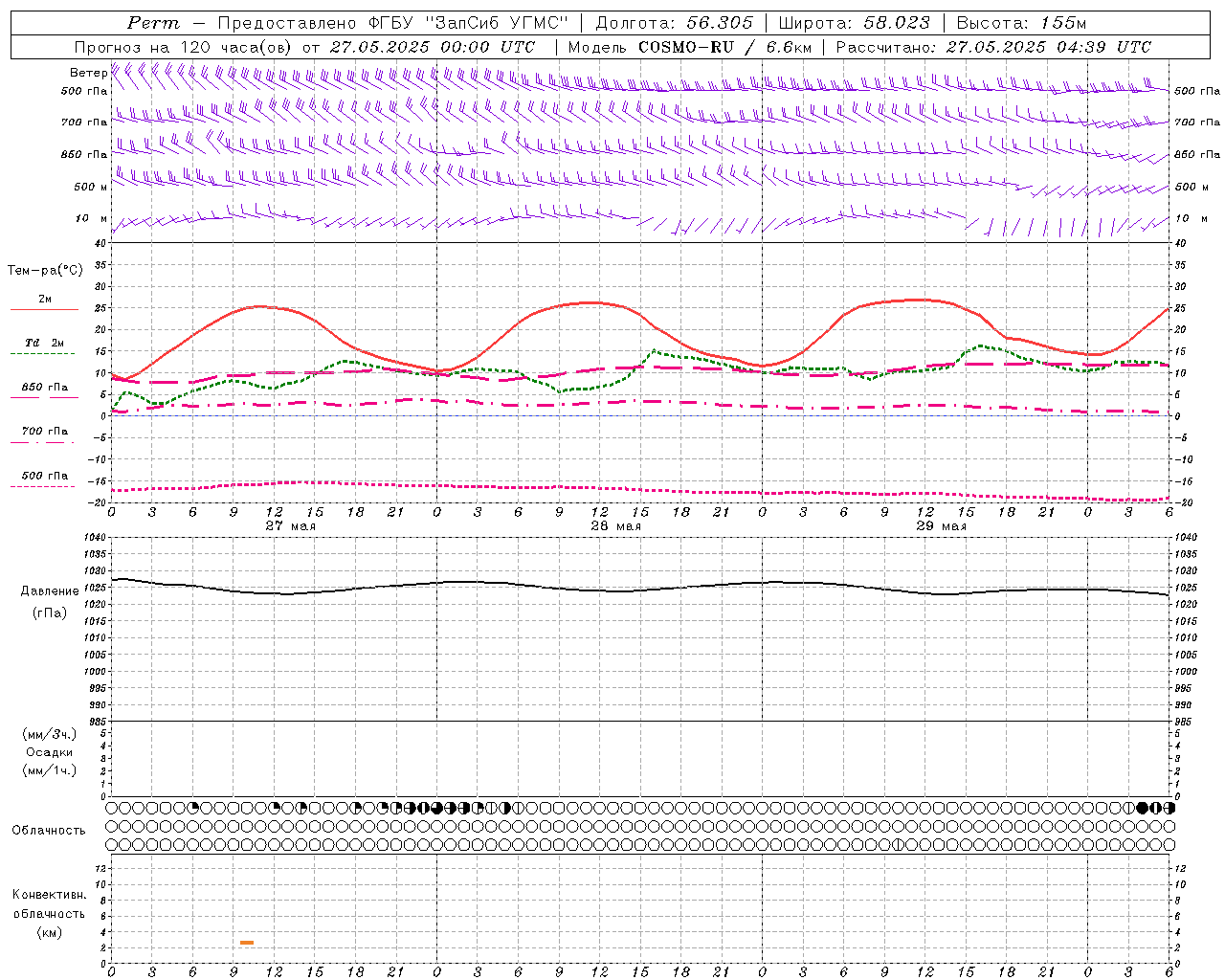
Task: Click the dashed line sample under "Td 2м"
Action: coord(43,354)
